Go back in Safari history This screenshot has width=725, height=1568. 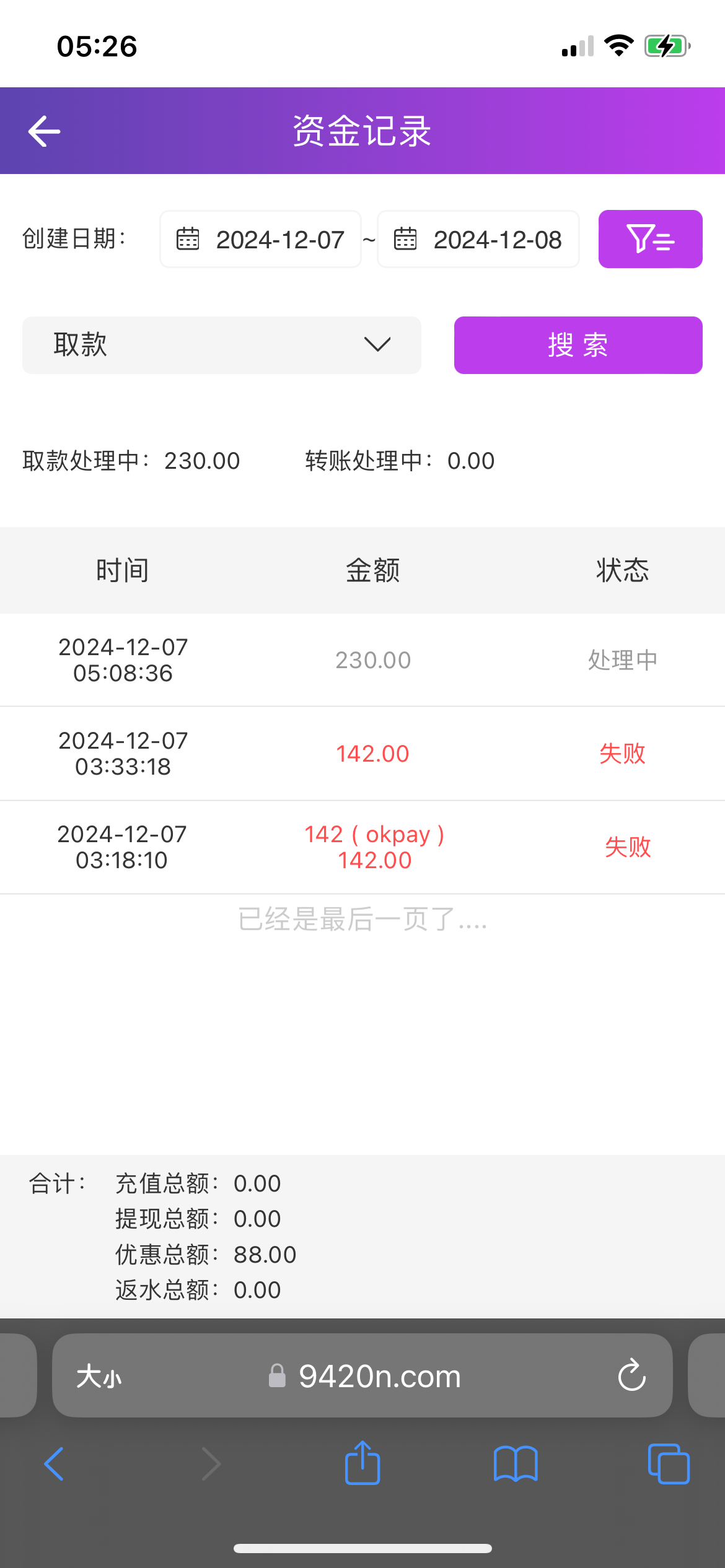[x=55, y=1464]
